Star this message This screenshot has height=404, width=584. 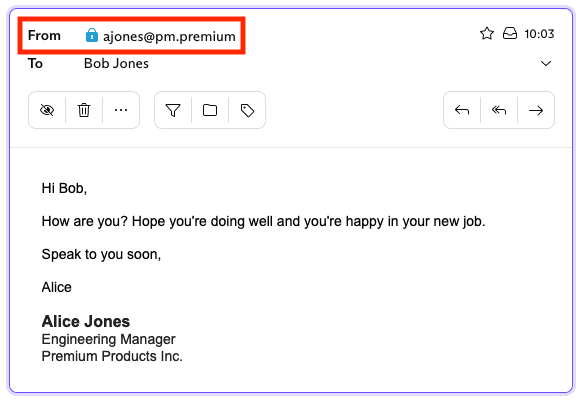coord(487,34)
